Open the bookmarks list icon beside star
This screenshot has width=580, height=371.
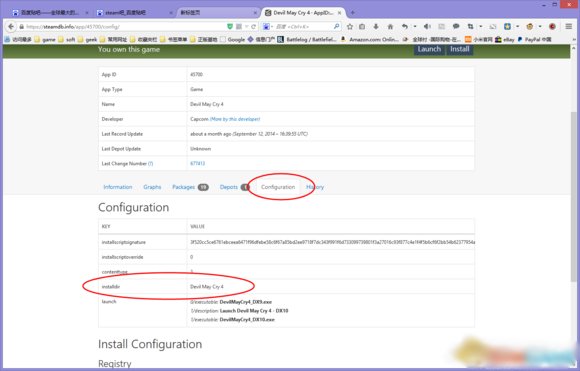point(362,27)
